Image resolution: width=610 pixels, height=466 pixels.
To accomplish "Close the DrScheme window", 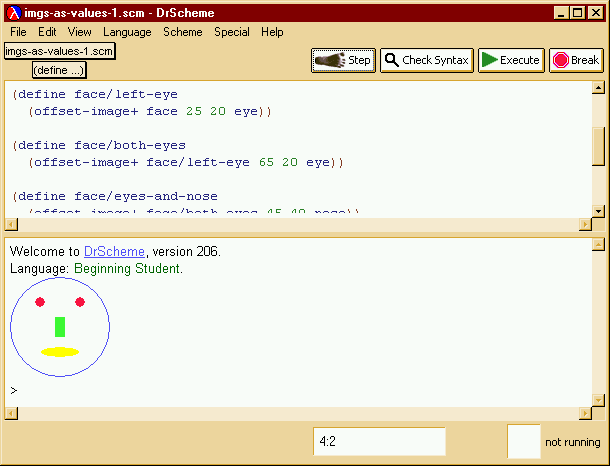I will pyautogui.click(x=596, y=13).
